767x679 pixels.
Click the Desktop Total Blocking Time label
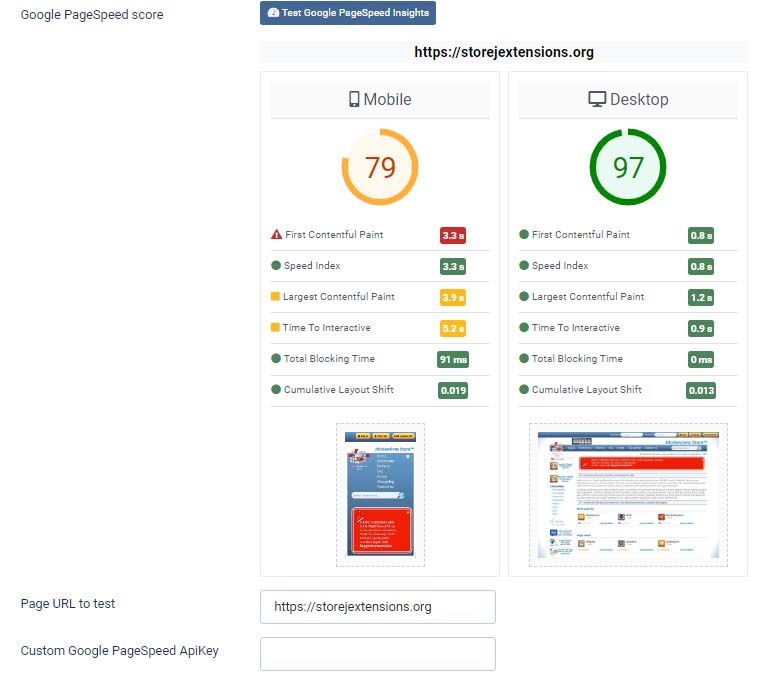click(x=577, y=358)
